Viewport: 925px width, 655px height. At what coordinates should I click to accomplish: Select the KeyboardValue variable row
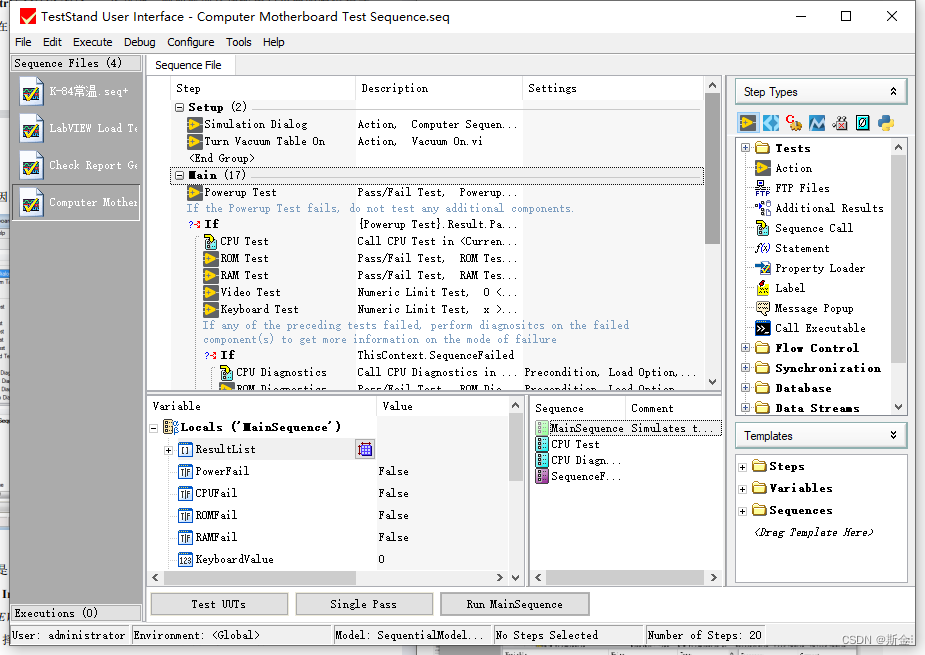[x=328, y=559]
